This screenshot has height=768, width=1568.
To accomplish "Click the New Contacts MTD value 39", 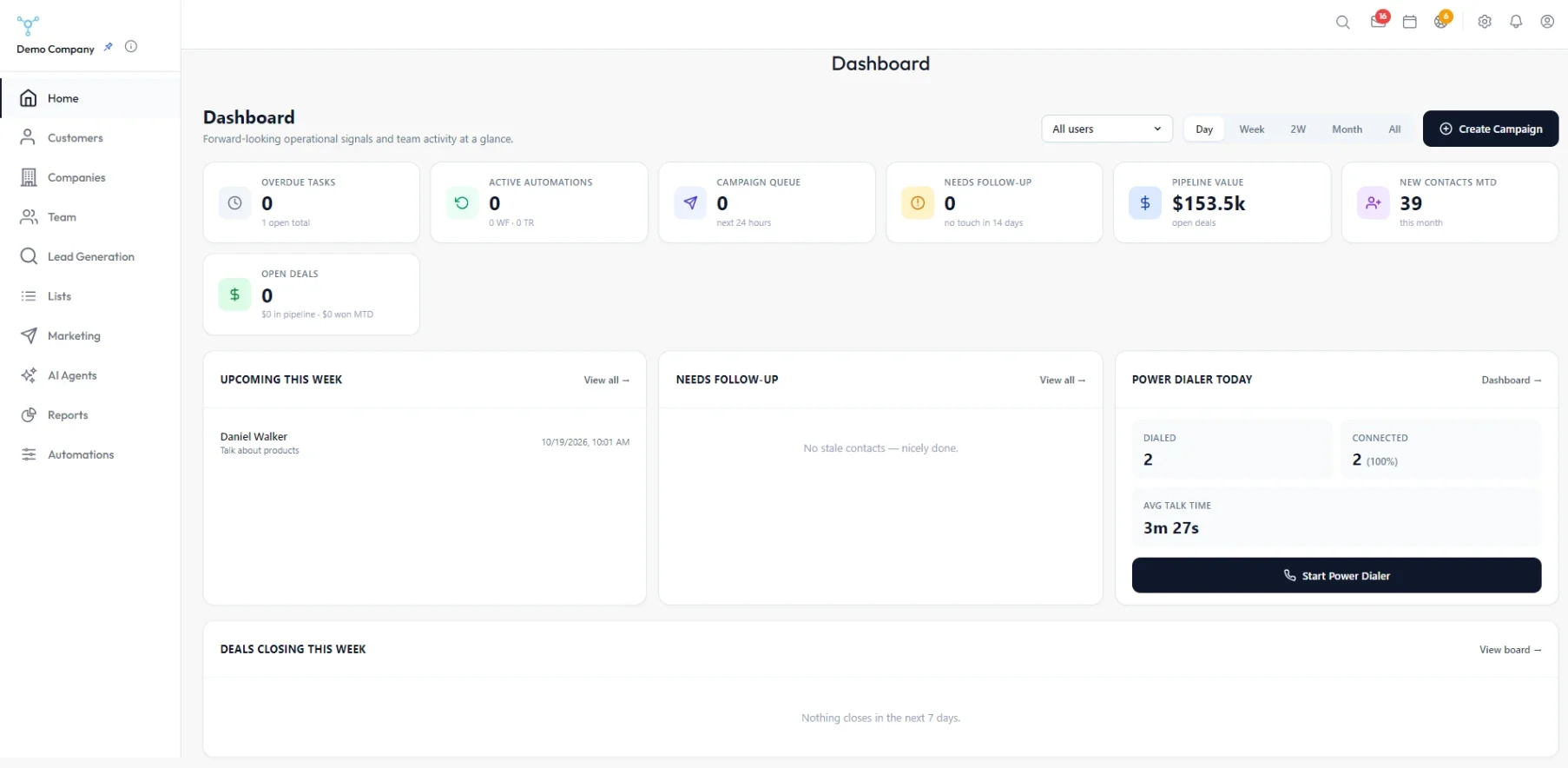I will [x=1411, y=203].
